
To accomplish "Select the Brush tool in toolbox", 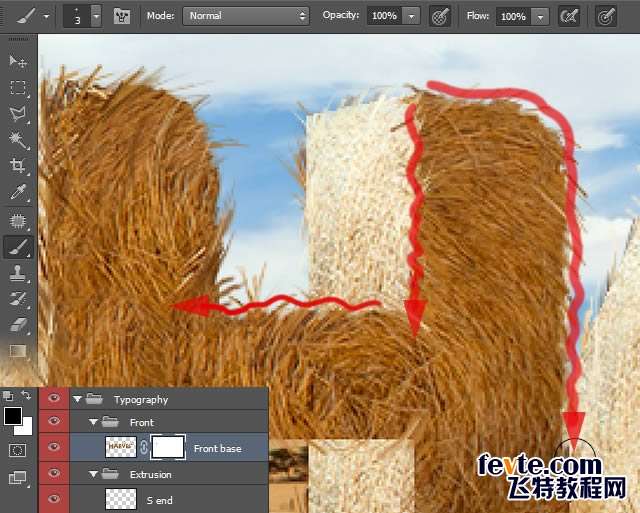I will (x=18, y=247).
